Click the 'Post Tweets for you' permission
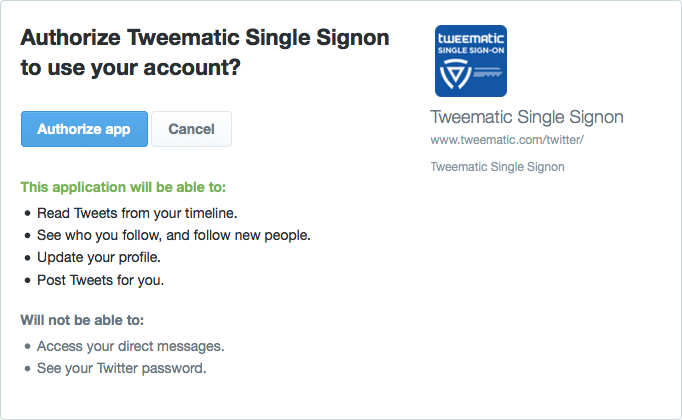The height and width of the screenshot is (420, 682). [x=100, y=280]
